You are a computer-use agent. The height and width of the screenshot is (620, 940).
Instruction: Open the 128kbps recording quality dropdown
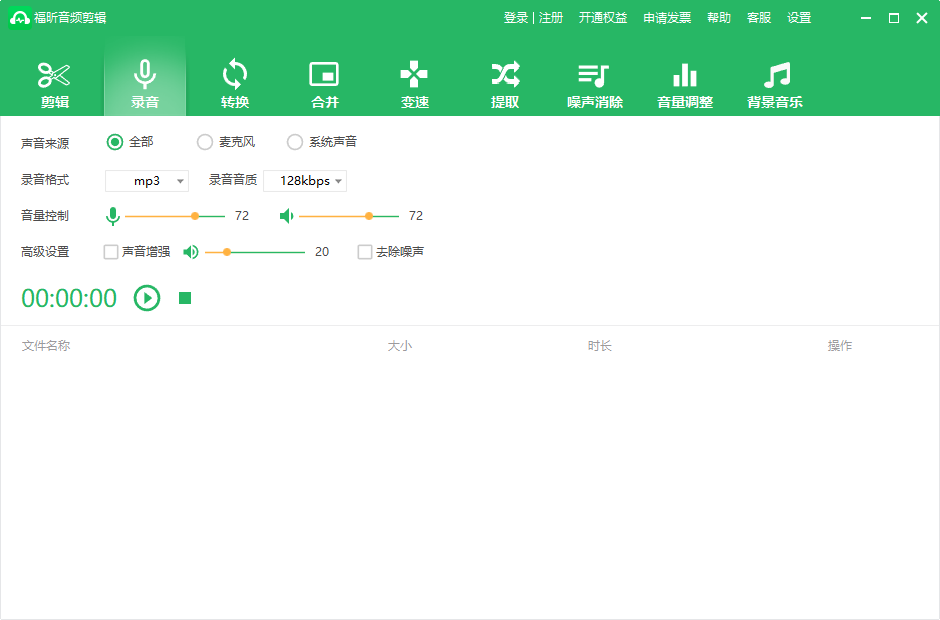(305, 180)
